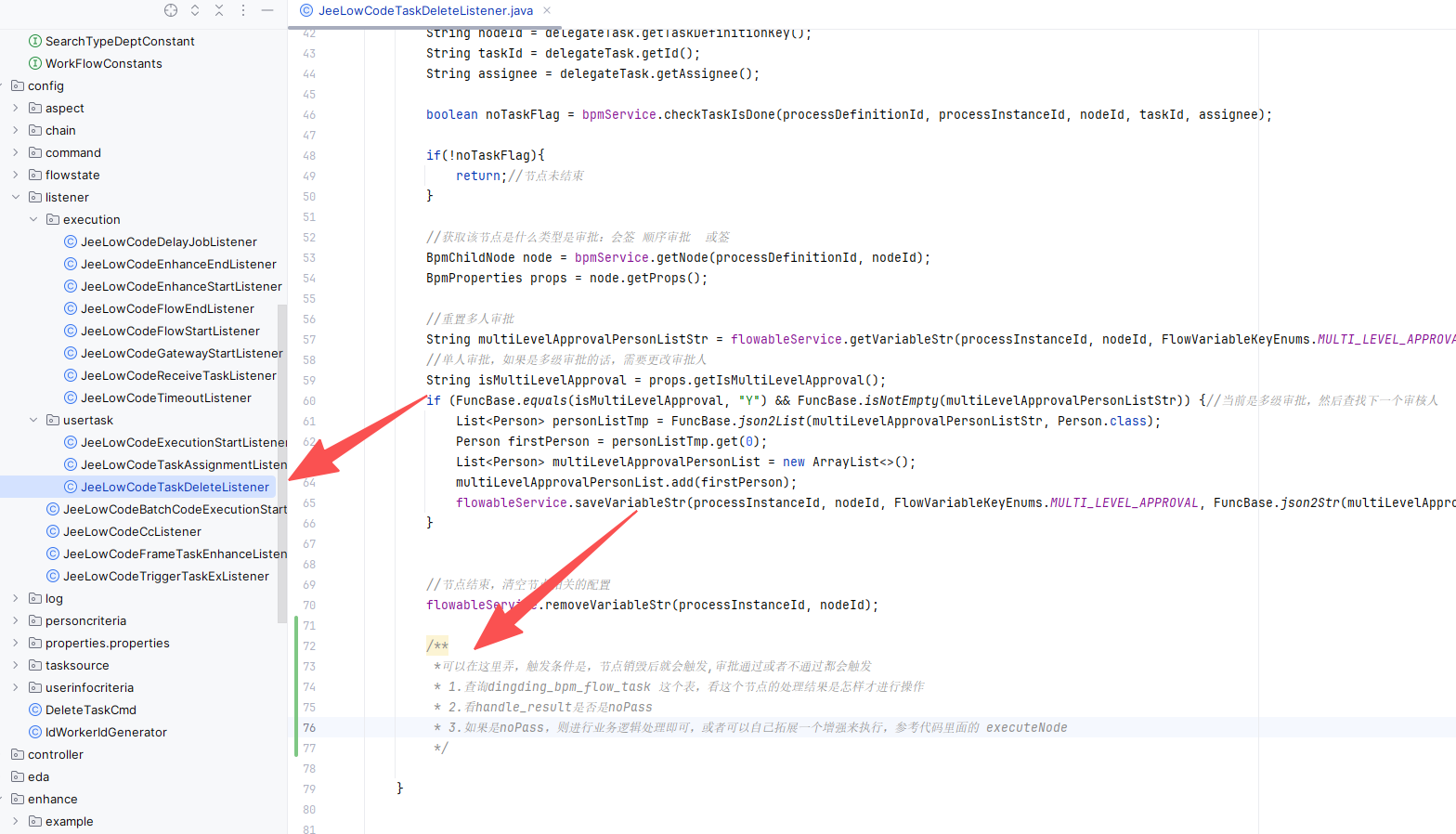Switch to JeeLowCodeTaskDeleteListener.java editor tab
This screenshot has height=834, width=1456.
coord(424,10)
